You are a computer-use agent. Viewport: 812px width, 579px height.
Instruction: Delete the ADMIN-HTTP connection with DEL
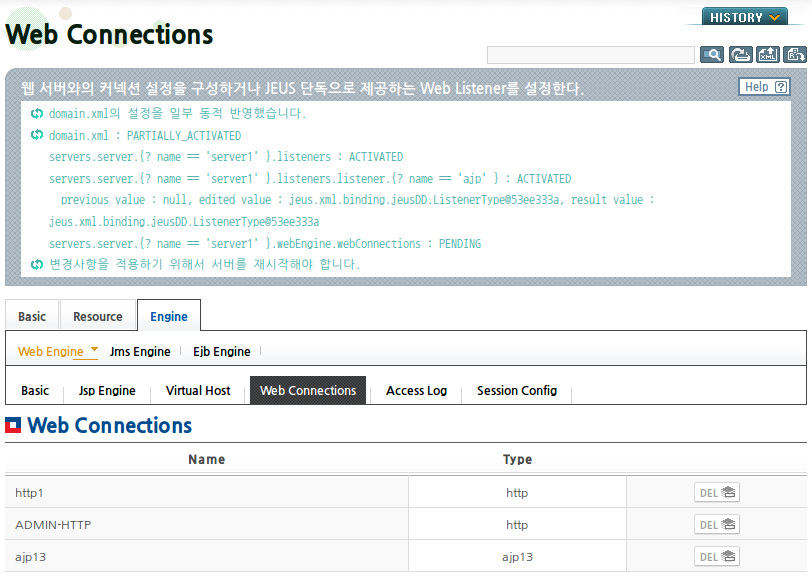[717, 525]
